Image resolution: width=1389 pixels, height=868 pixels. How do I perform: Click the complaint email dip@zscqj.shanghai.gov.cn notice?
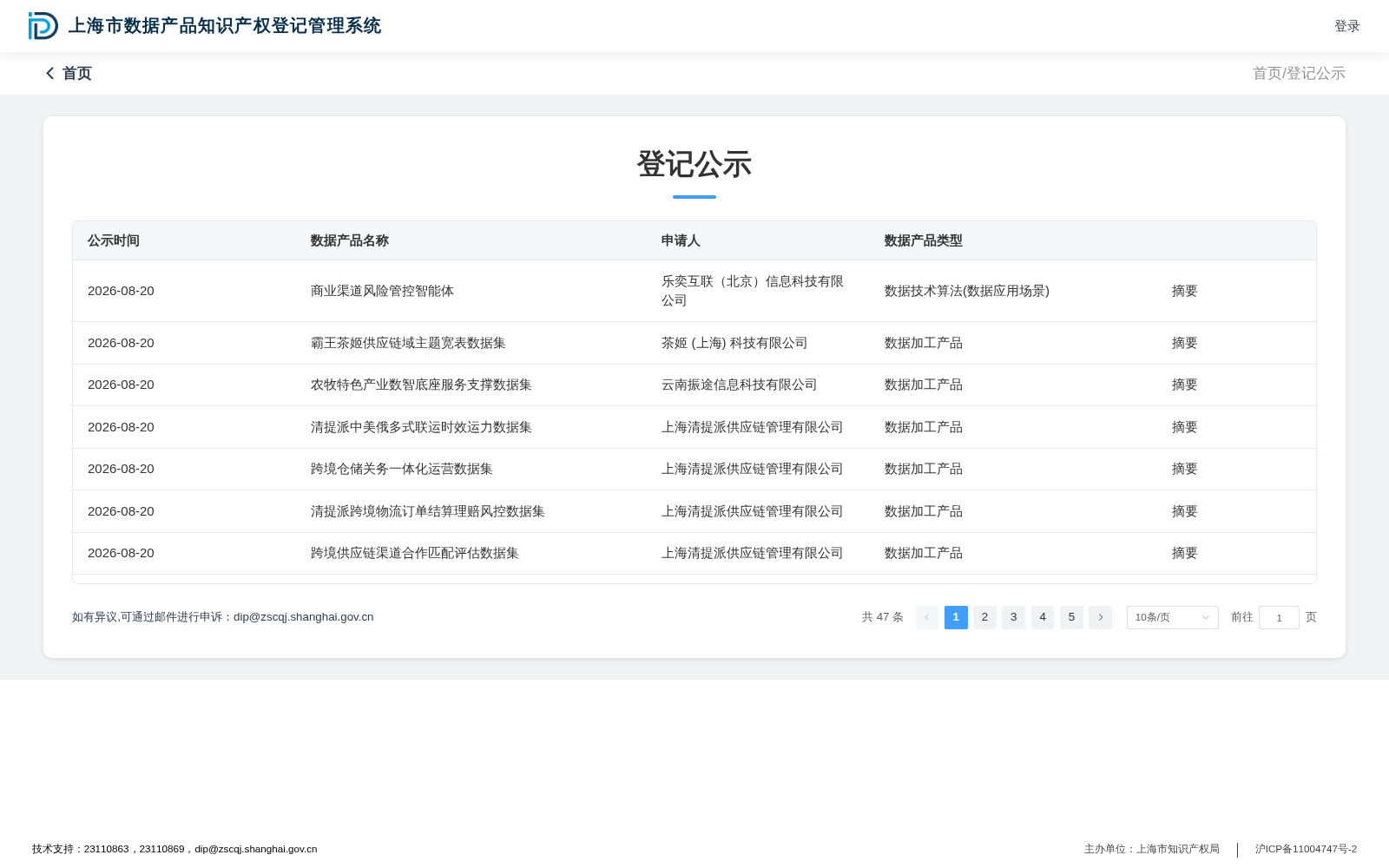222,617
